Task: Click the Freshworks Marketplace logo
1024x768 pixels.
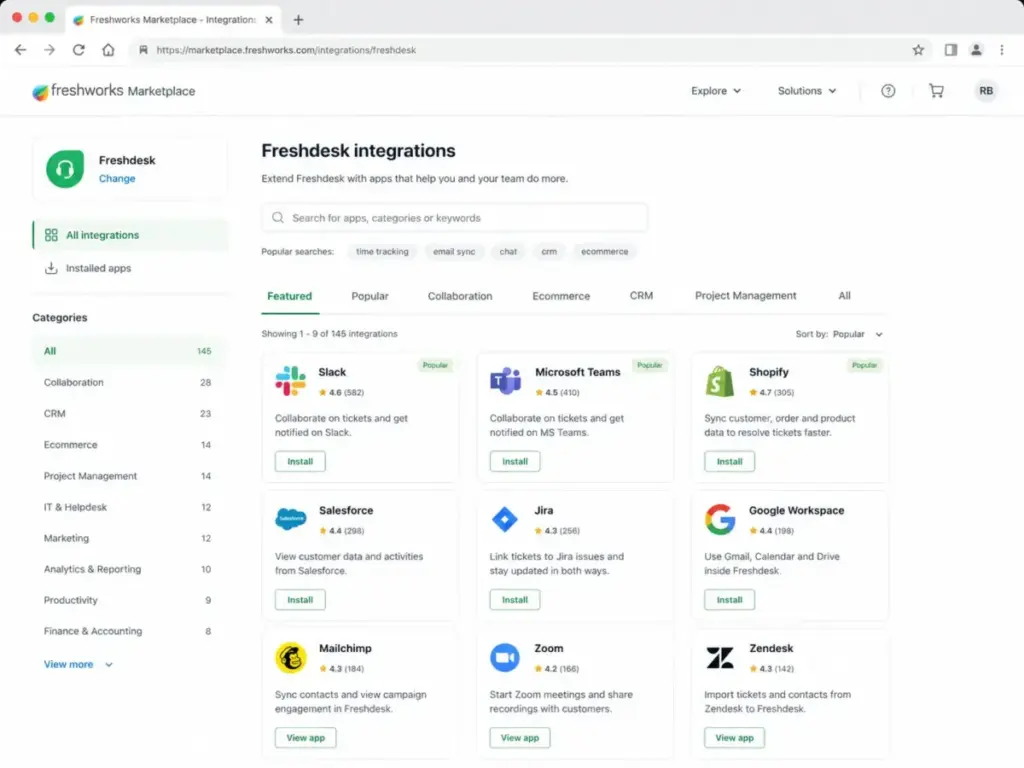Action: (114, 91)
